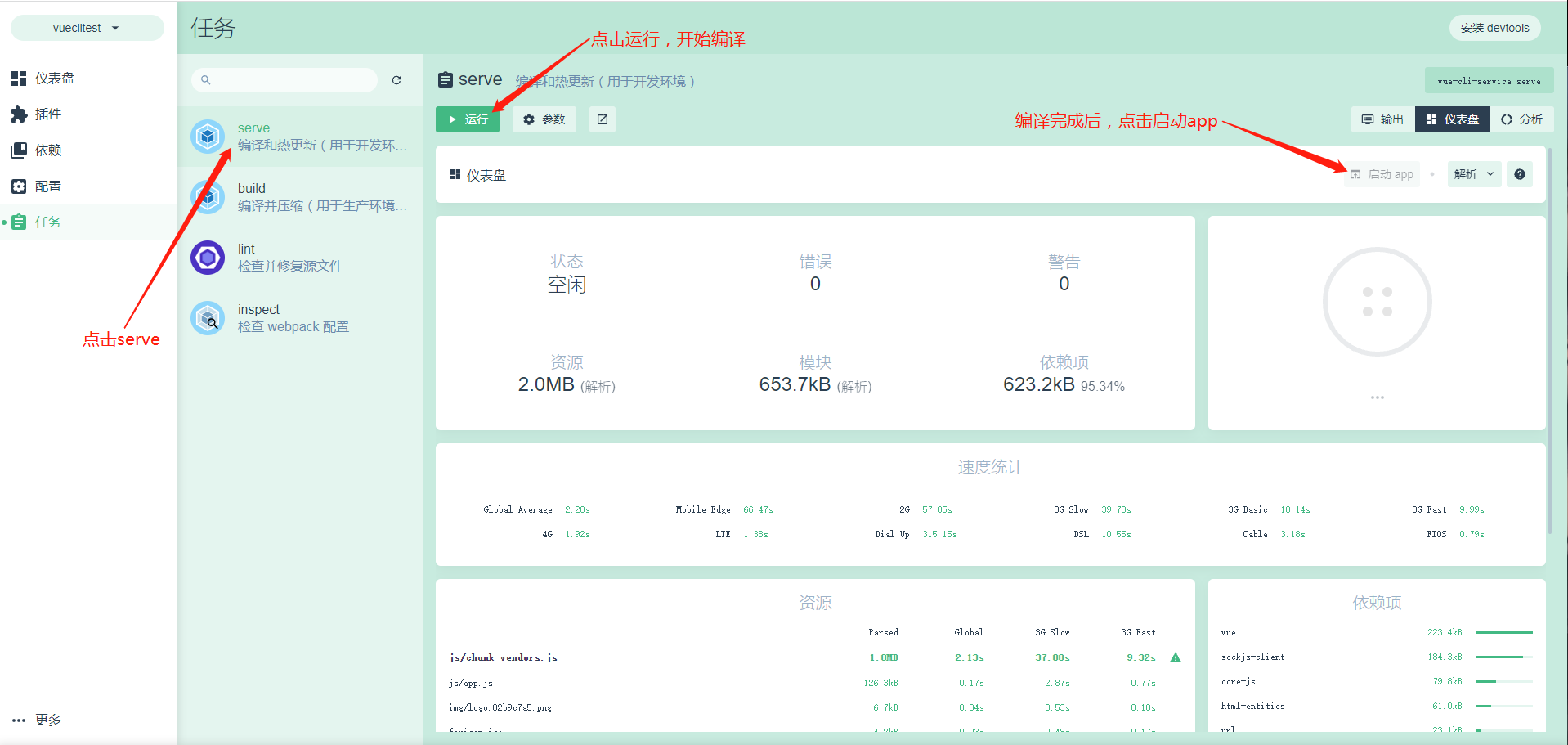Open 参数 parameters settings
The width and height of the screenshot is (1568, 745).
pyautogui.click(x=544, y=119)
